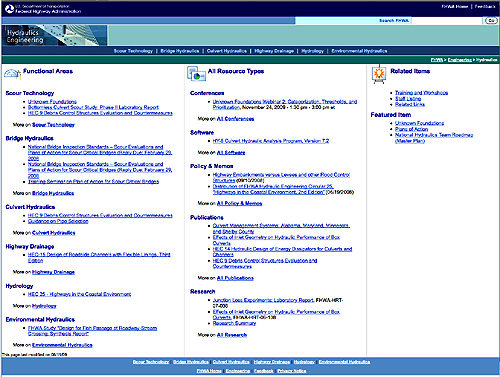Select Hydrology in top navigation bar
Screen dimensions: 500x377
[312, 51]
